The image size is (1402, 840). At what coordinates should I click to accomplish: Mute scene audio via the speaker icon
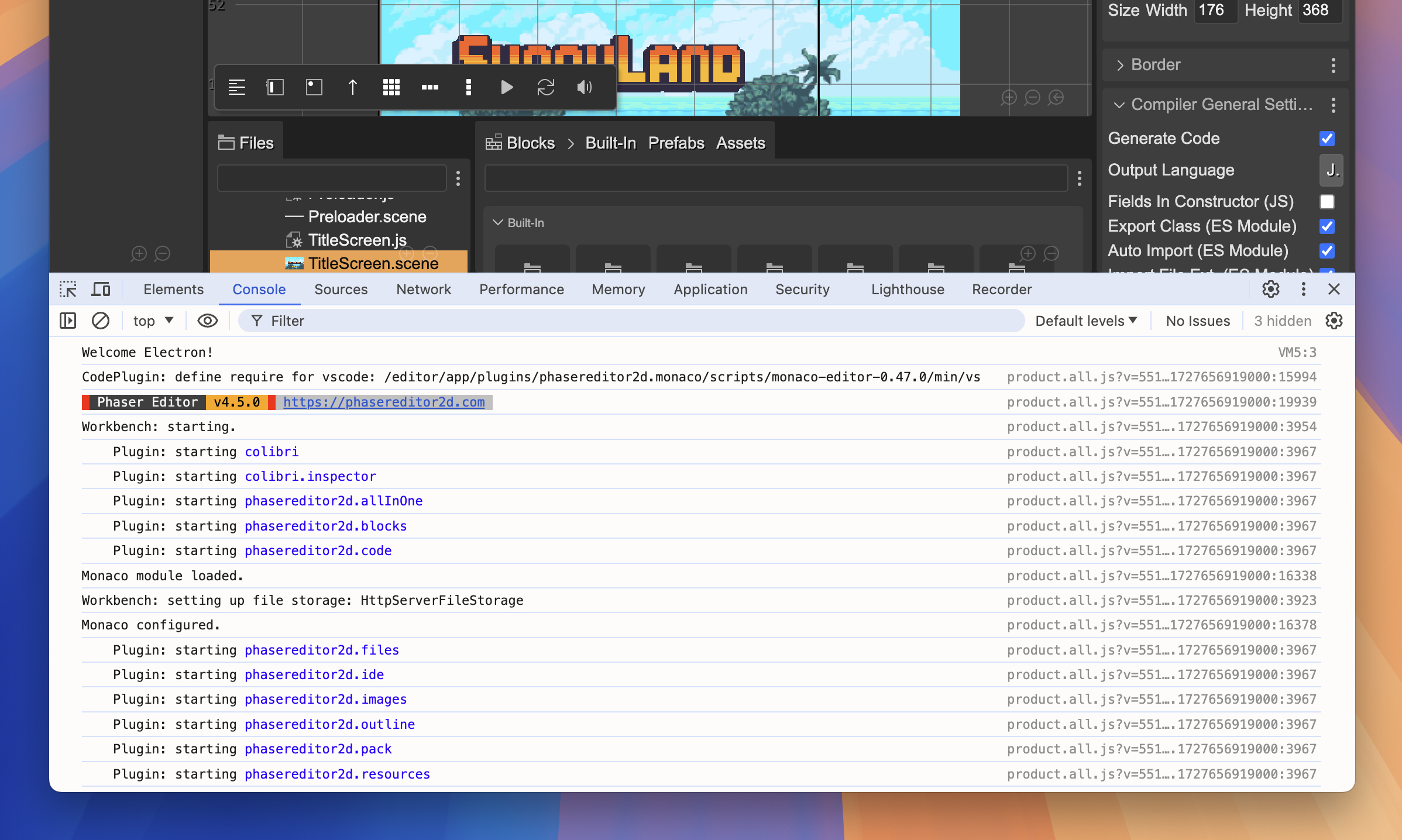pos(583,87)
